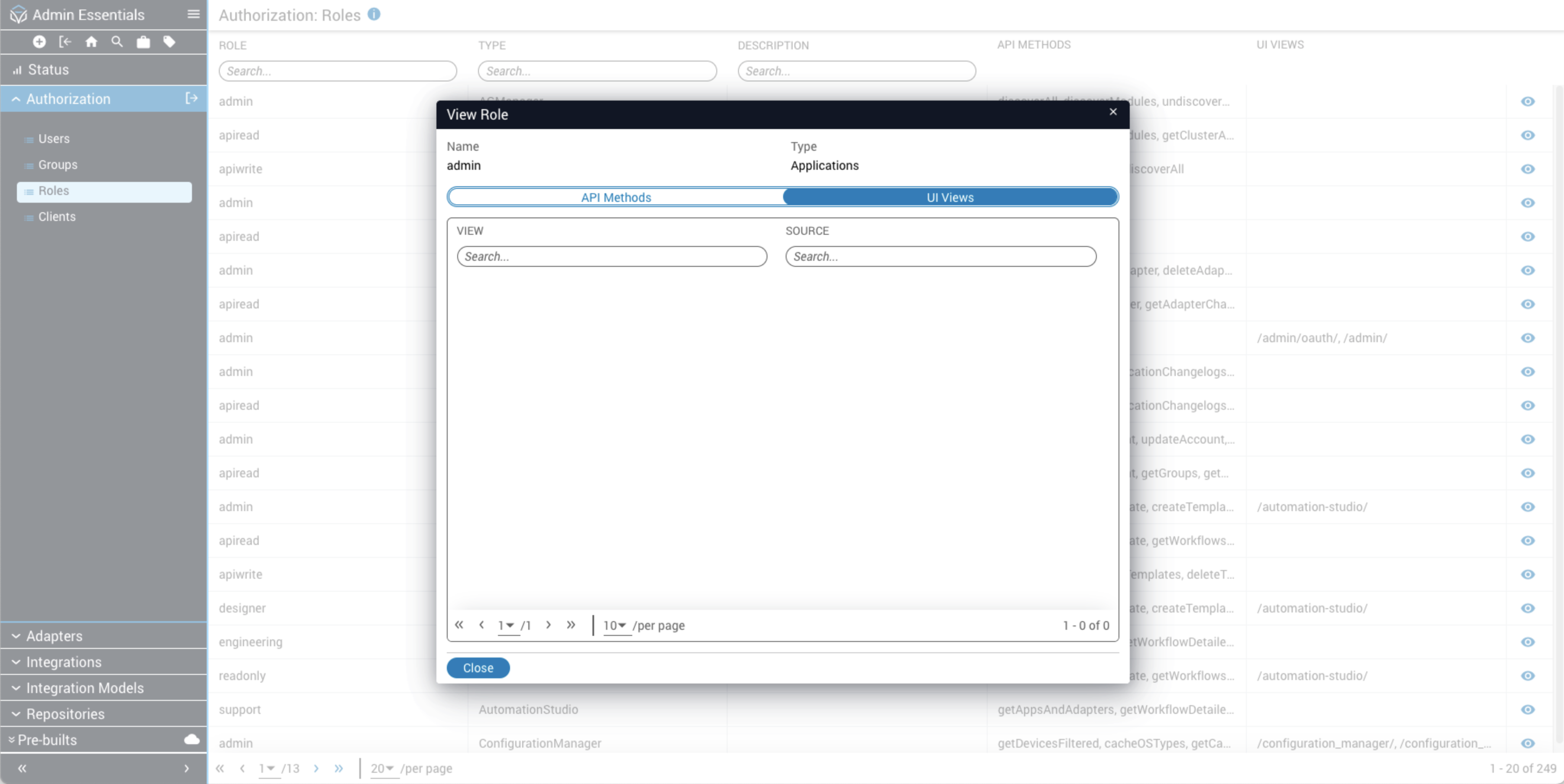Image resolution: width=1564 pixels, height=784 pixels.
Task: Close the View Role dialog with X
Action: (1112, 112)
